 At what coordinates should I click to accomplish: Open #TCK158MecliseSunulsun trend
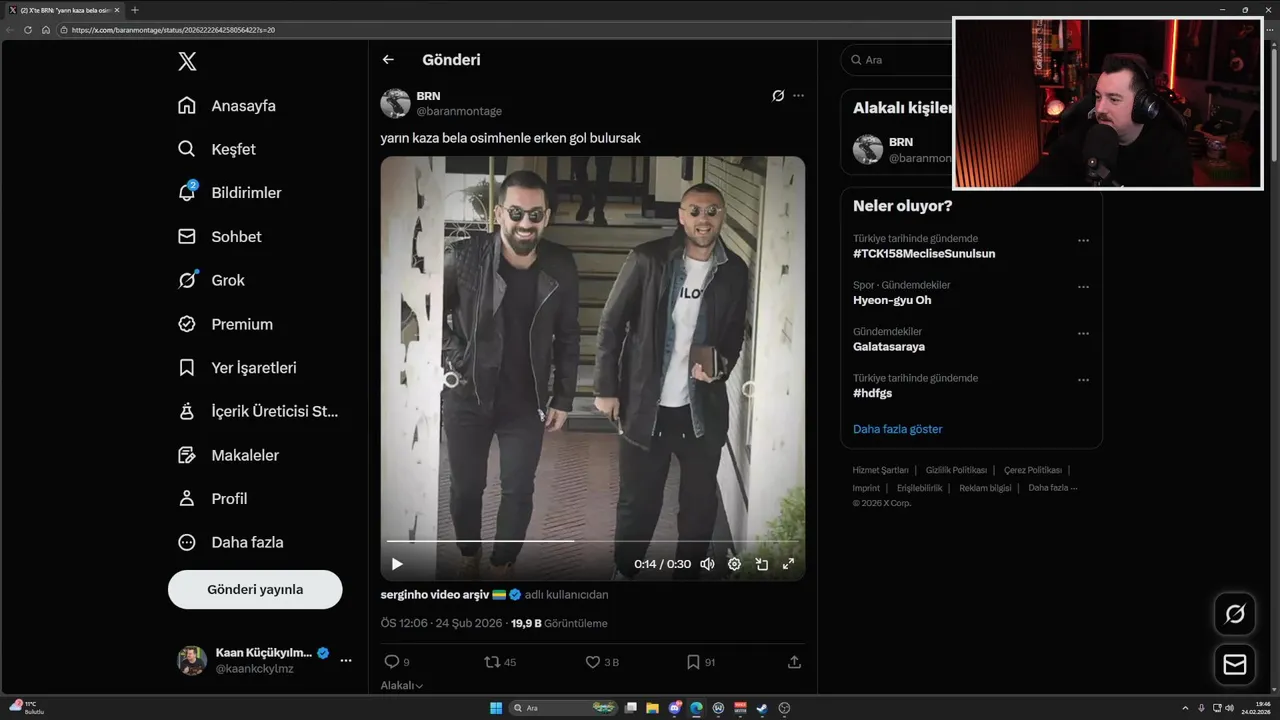click(x=924, y=254)
